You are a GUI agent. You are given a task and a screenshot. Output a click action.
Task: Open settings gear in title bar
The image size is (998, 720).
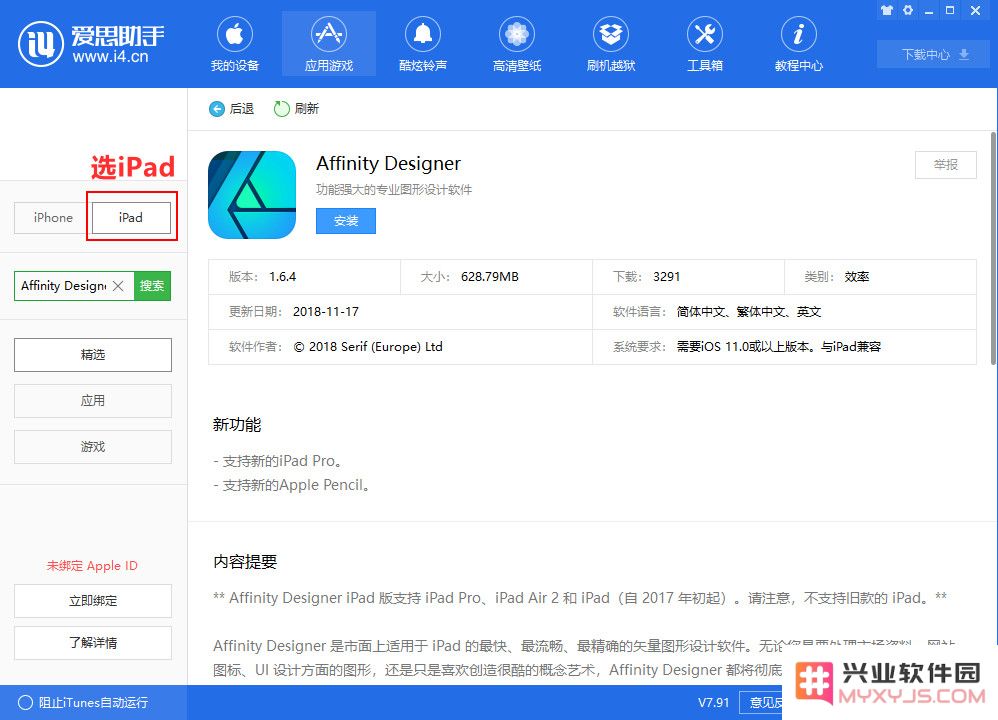(908, 10)
